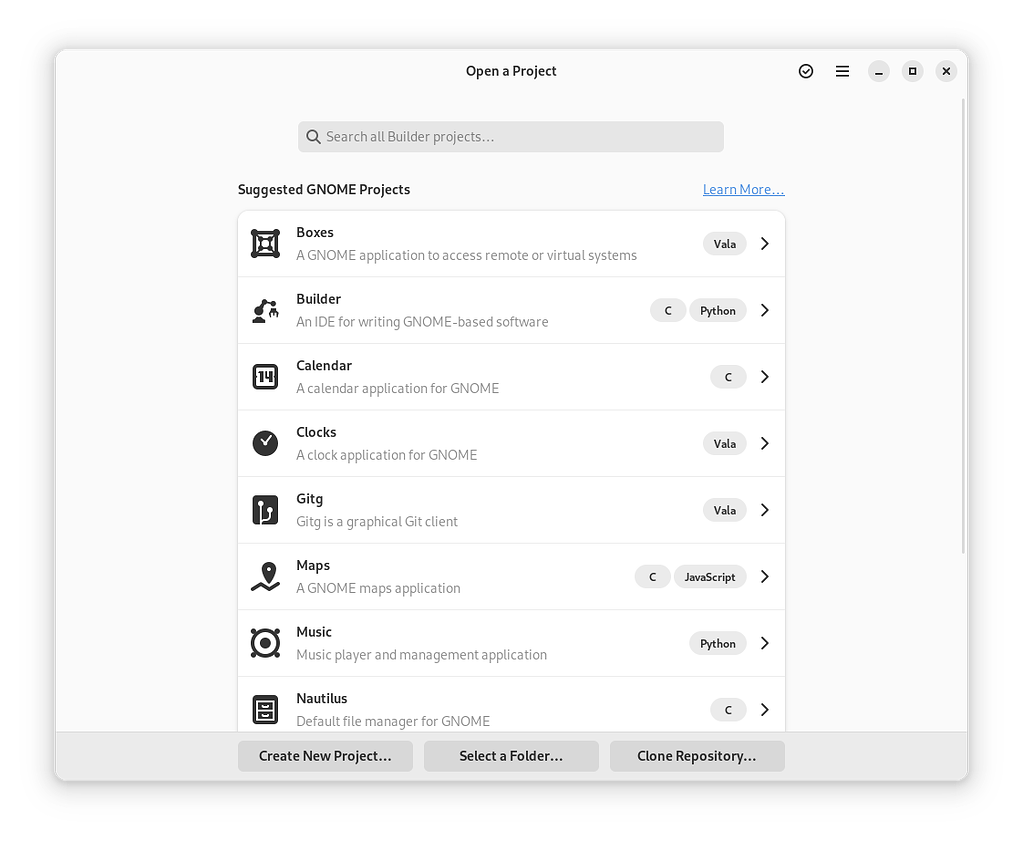The width and height of the screenshot is (1023, 841).
Task: Open the hamburger menu
Action: click(x=841, y=71)
